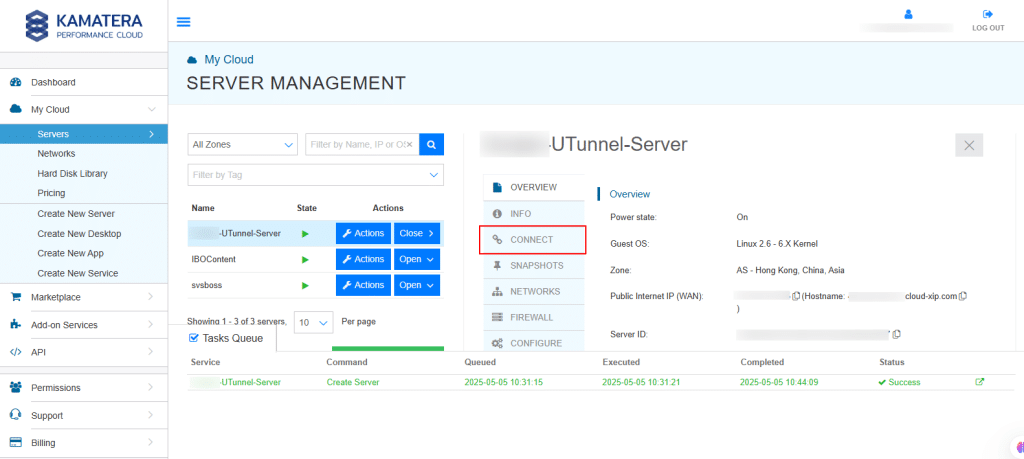This screenshot has width=1024, height=459.
Task: Collapse UTunnel-Server with the Close button
Action: coord(417,233)
